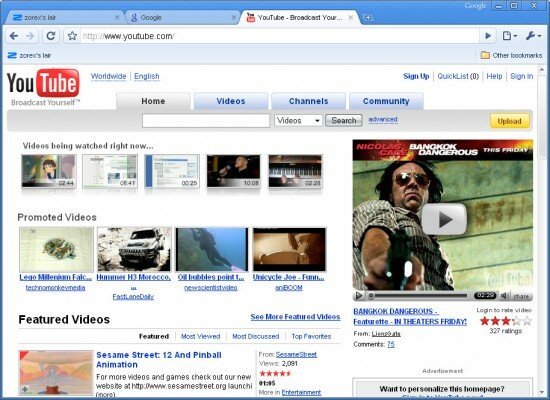Reload the page with the refresh icon
The image size is (550, 400).
[x=51, y=36]
